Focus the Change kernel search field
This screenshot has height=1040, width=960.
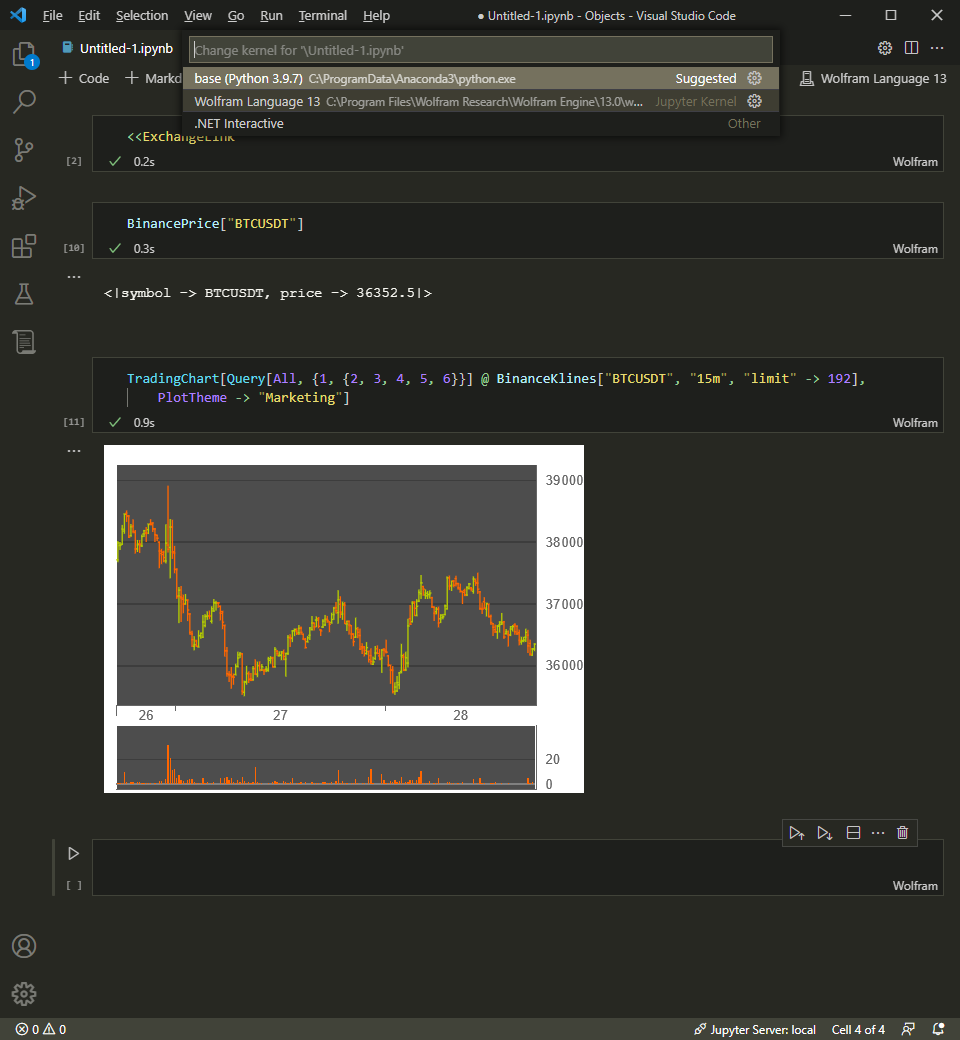480,50
